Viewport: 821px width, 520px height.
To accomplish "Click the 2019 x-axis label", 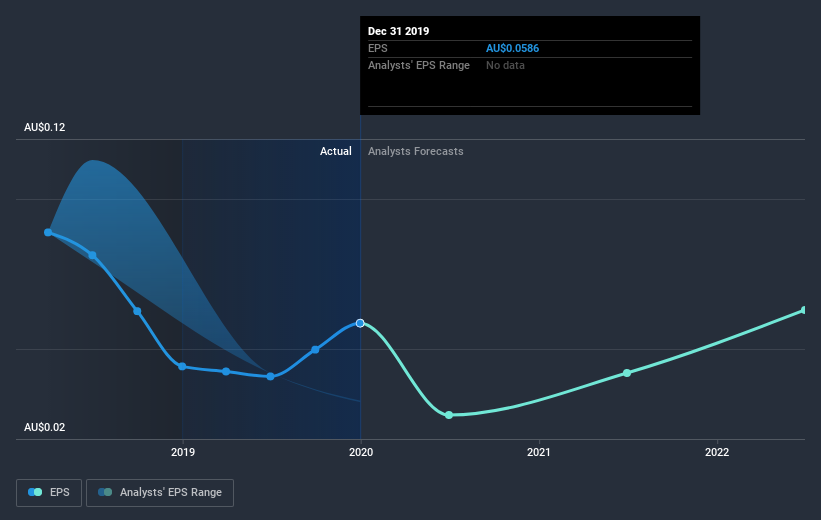I will (183, 452).
